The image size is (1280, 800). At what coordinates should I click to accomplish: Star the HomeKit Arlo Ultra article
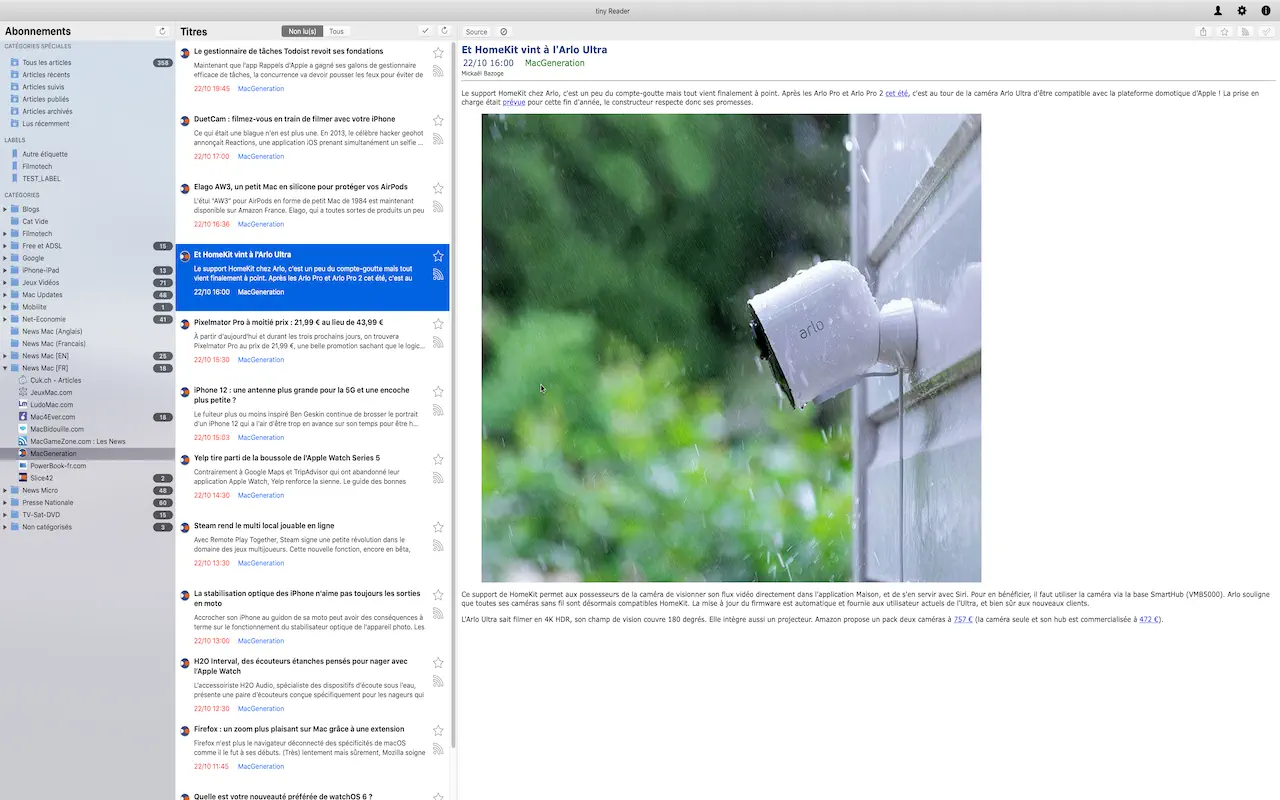click(437, 256)
